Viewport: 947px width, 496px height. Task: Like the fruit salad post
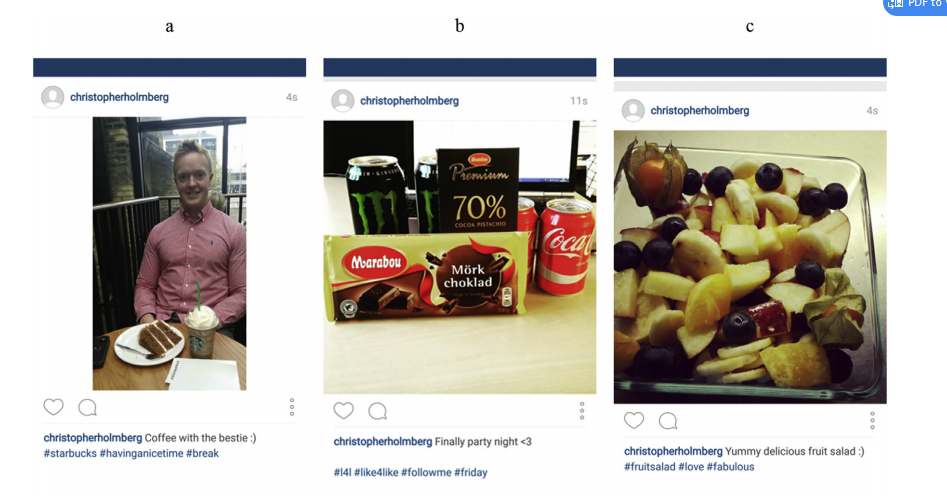tap(634, 420)
